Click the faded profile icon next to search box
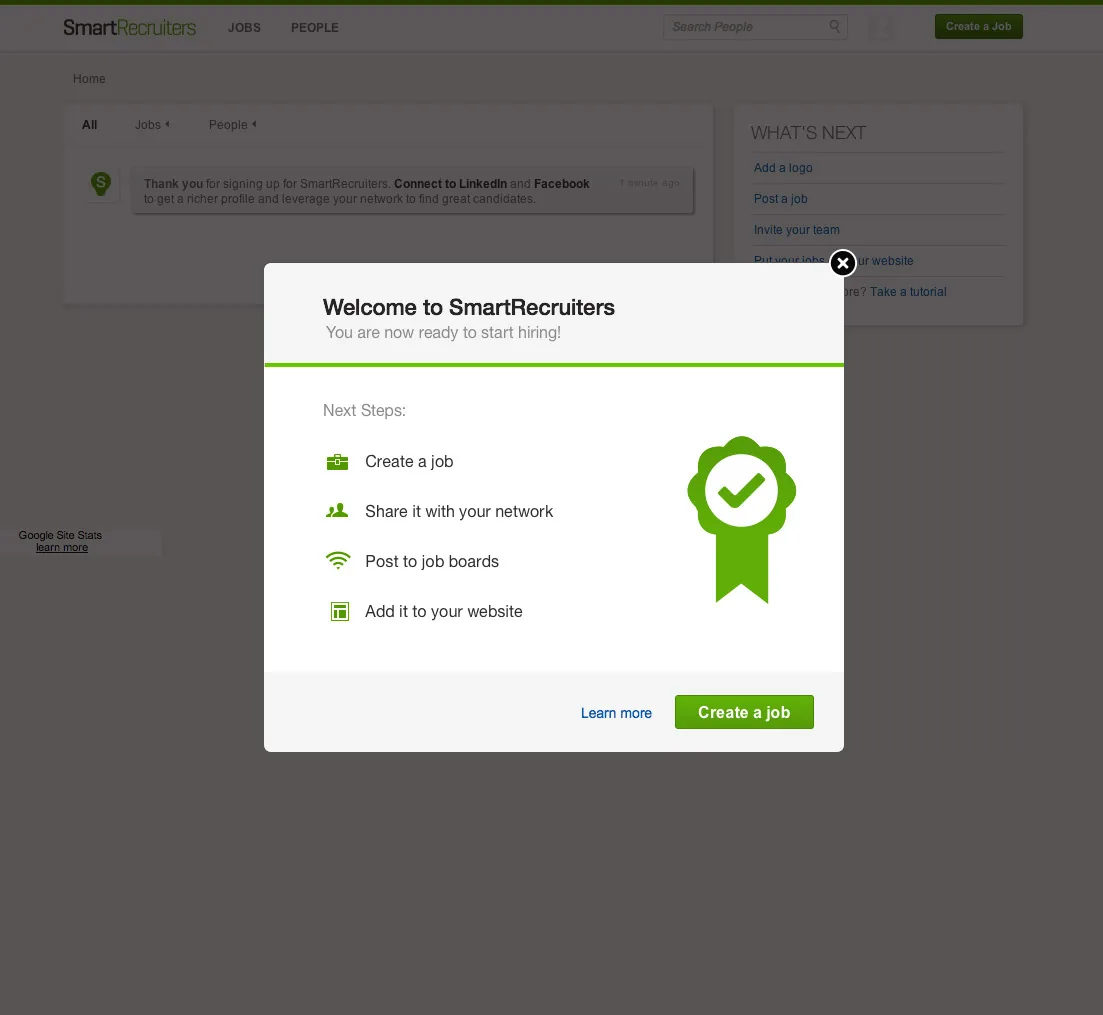 click(x=881, y=27)
